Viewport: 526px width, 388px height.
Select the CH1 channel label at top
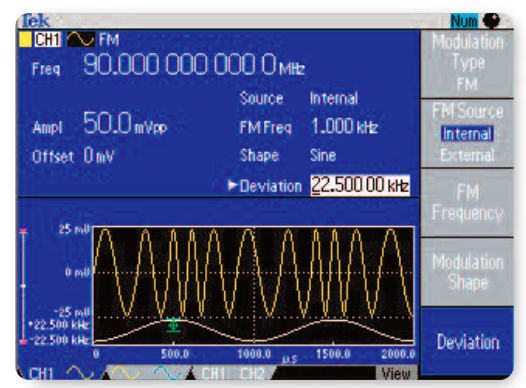coord(48,40)
